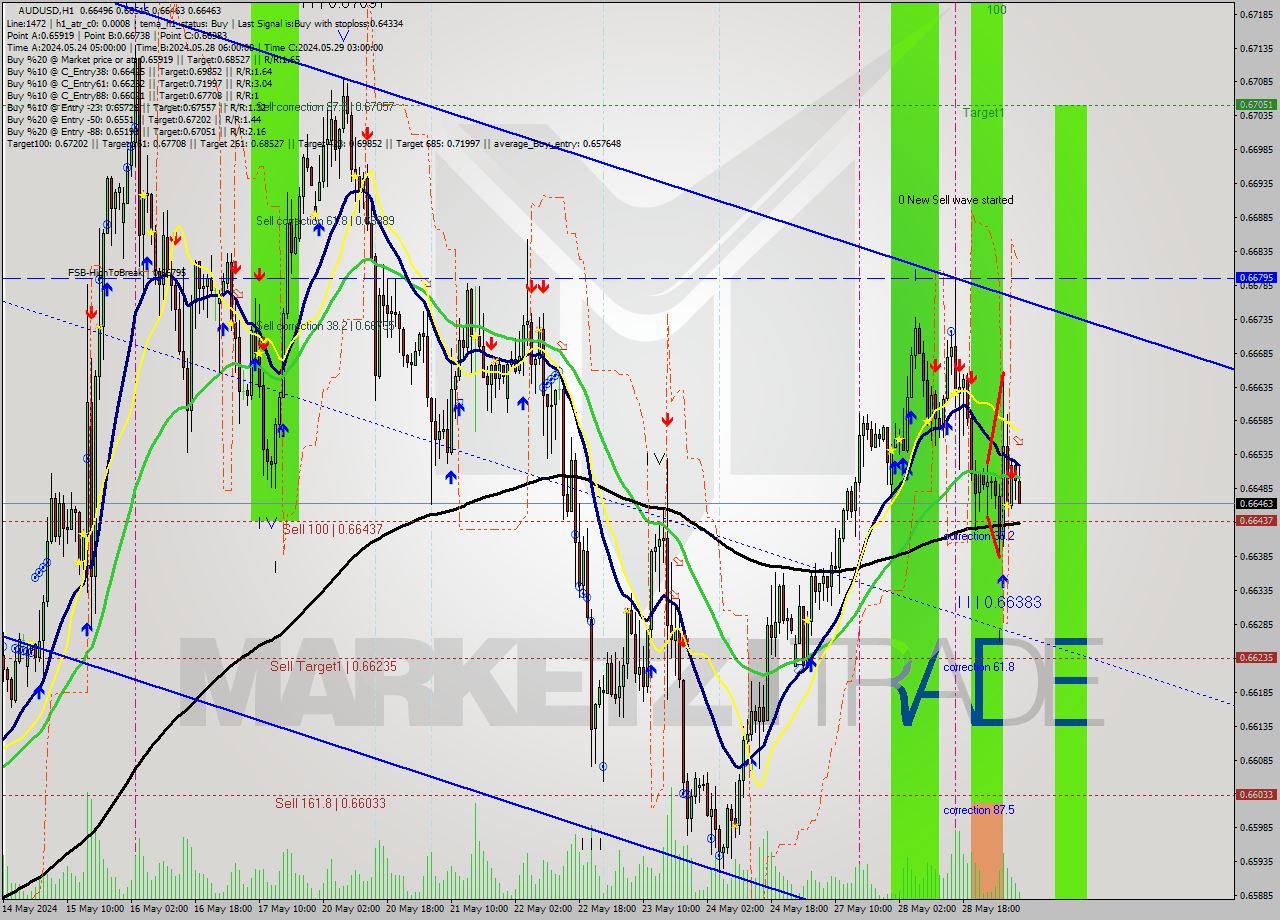Click the '27 May 10:00' time label
This screenshot has height=920, width=1280.
click(x=862, y=909)
